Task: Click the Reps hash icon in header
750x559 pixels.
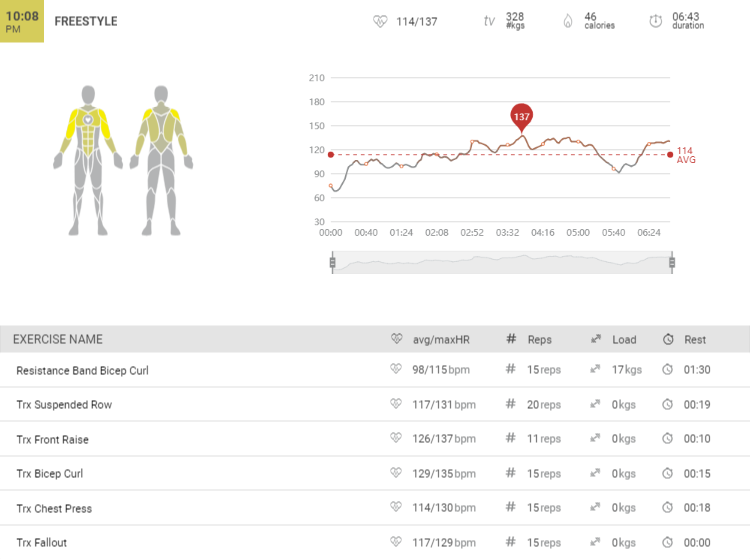Action: (511, 339)
